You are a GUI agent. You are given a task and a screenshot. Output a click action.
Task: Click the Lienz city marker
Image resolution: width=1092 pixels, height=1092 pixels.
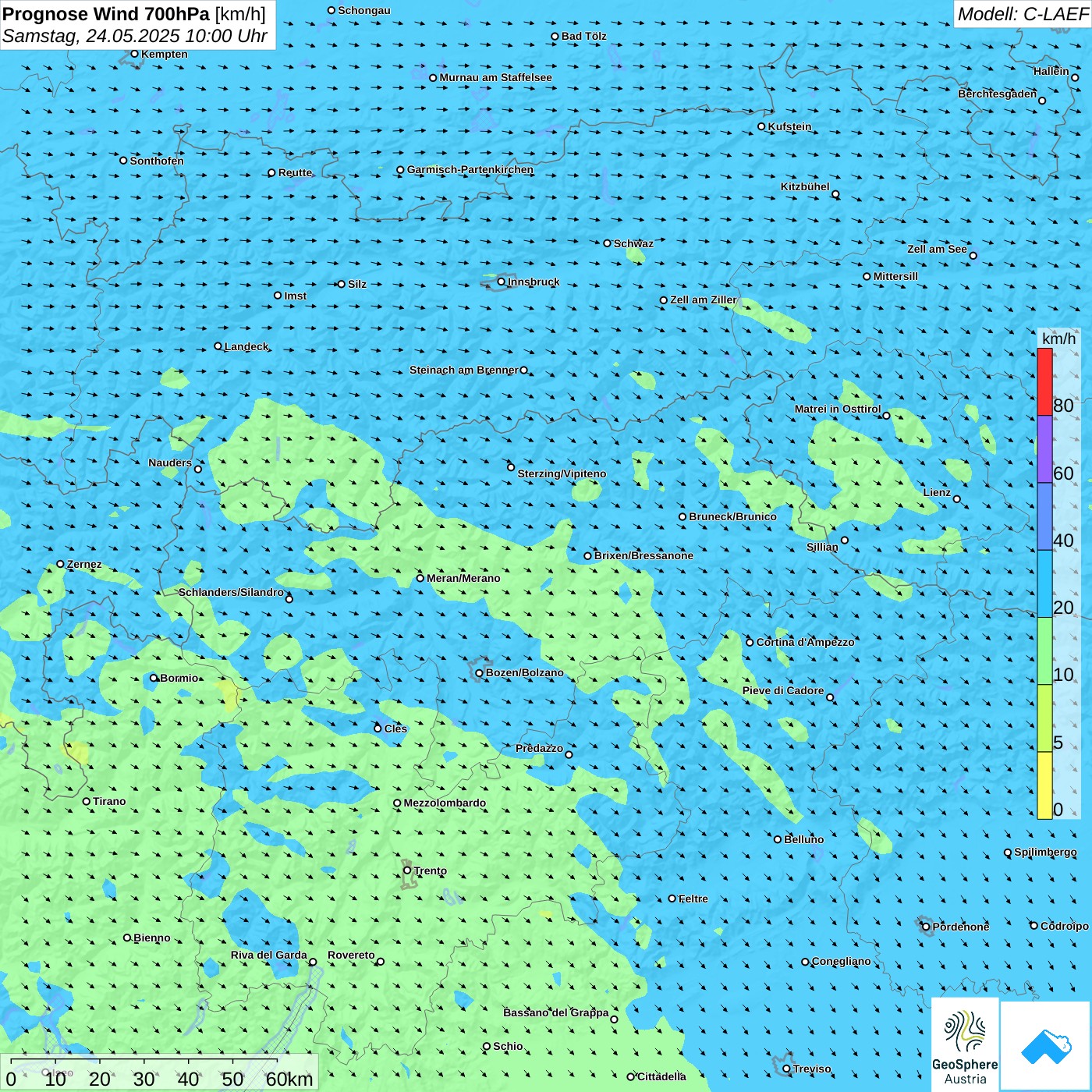click(957, 499)
